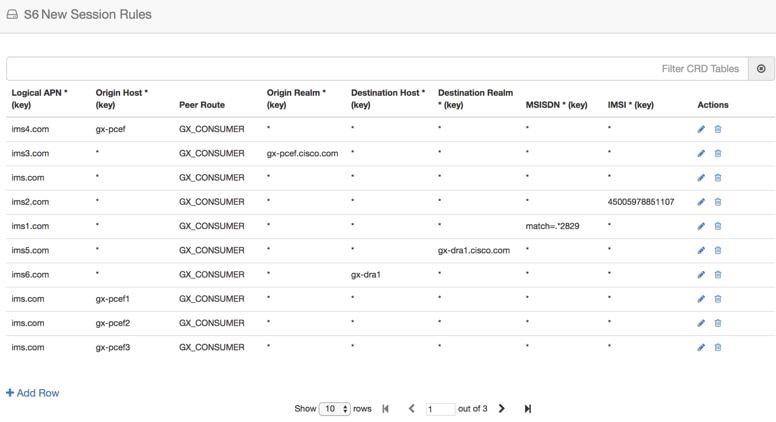This screenshot has width=776, height=422.
Task: Click the filter target icon button
Action: click(761, 69)
